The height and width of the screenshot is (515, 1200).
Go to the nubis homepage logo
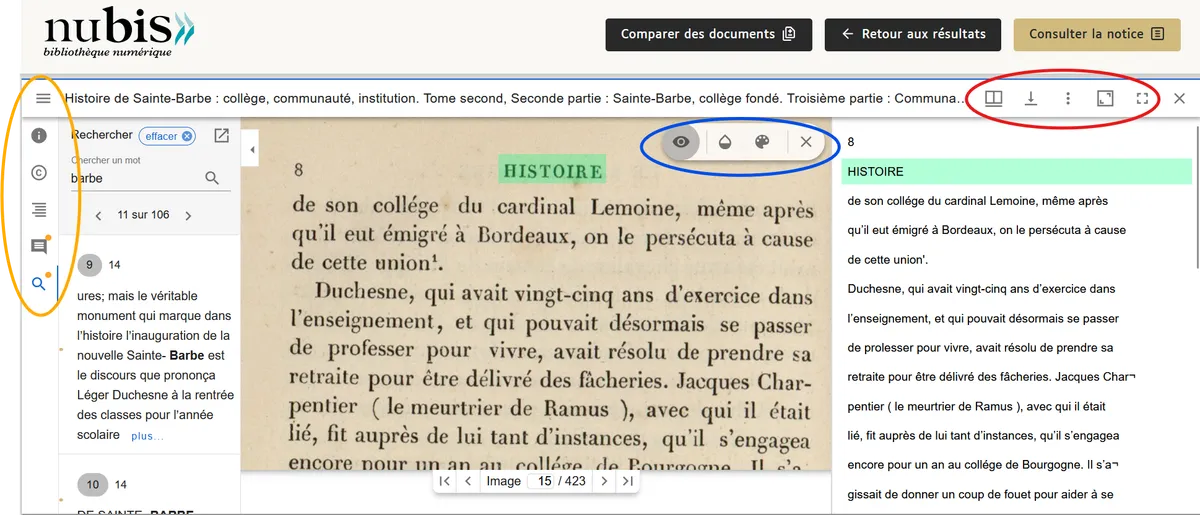[118, 34]
